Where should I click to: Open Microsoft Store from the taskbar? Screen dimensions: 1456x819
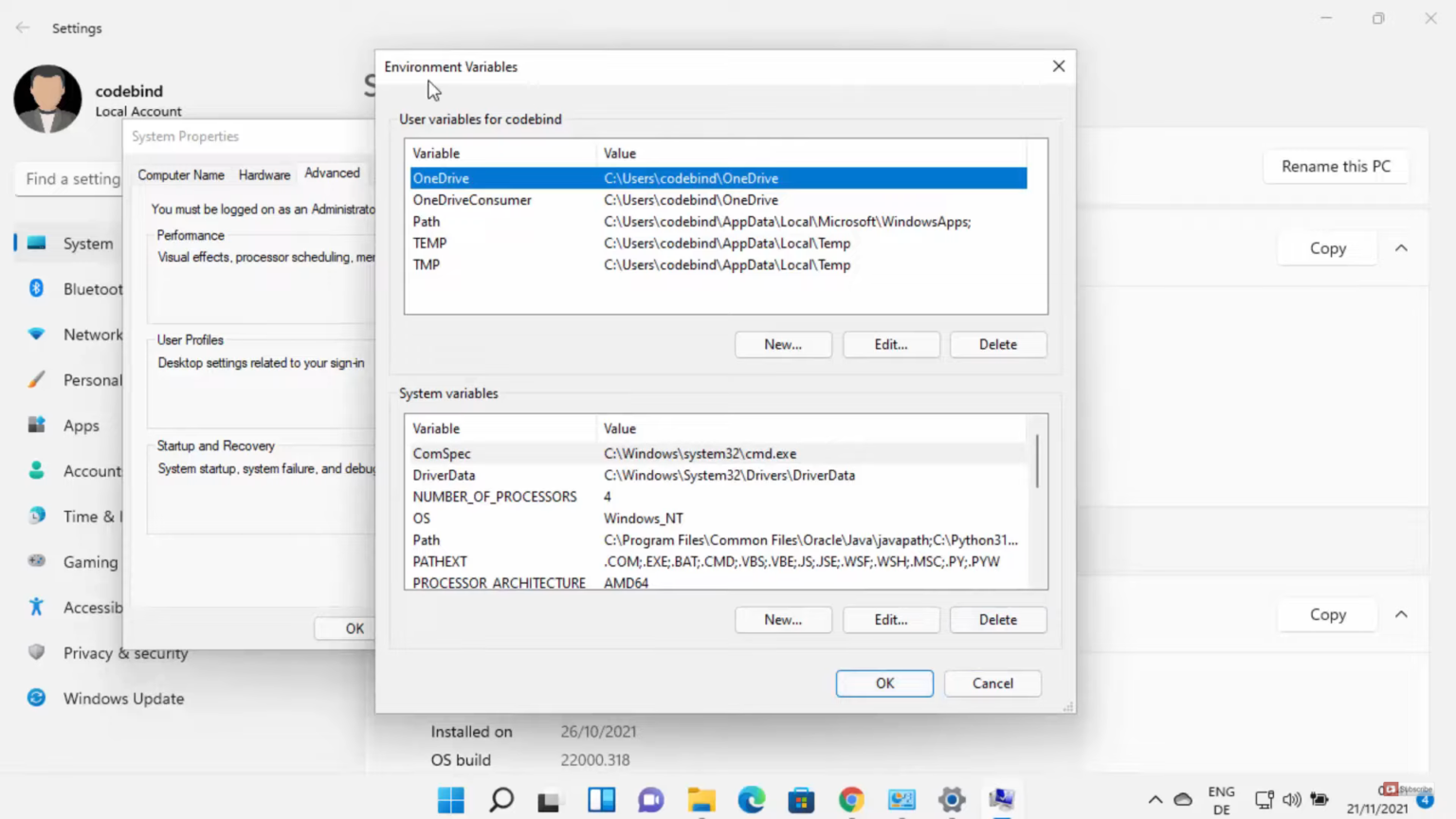801,799
